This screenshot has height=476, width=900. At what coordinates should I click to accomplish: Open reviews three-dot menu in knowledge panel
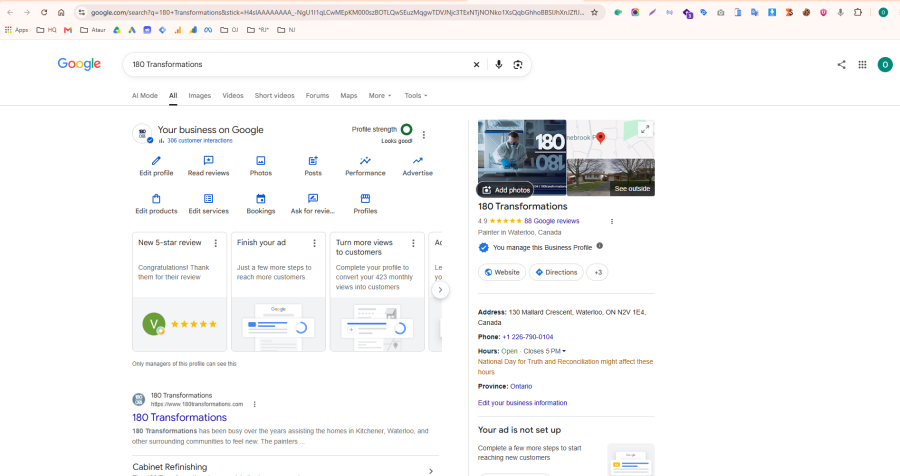click(x=612, y=221)
